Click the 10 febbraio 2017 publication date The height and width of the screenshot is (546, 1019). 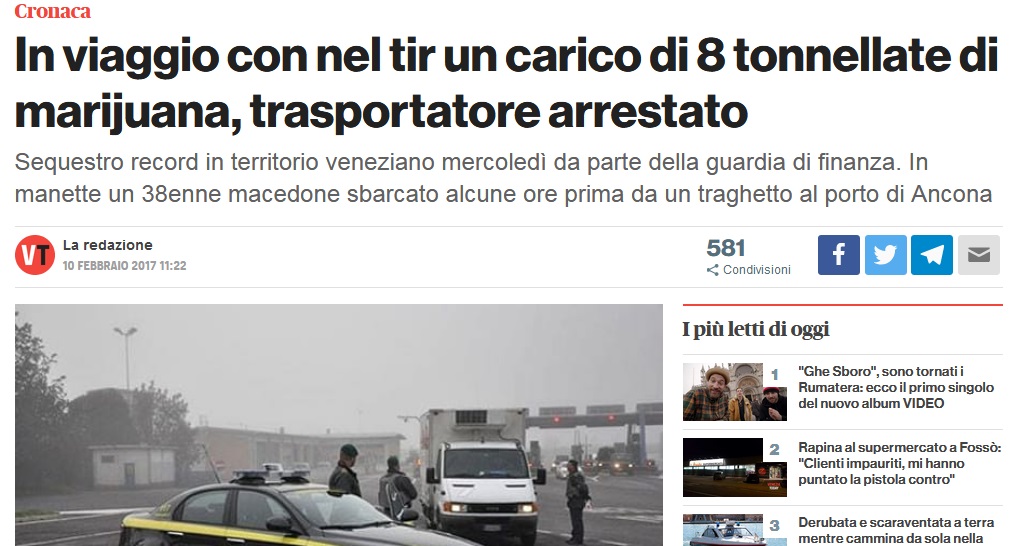(124, 266)
